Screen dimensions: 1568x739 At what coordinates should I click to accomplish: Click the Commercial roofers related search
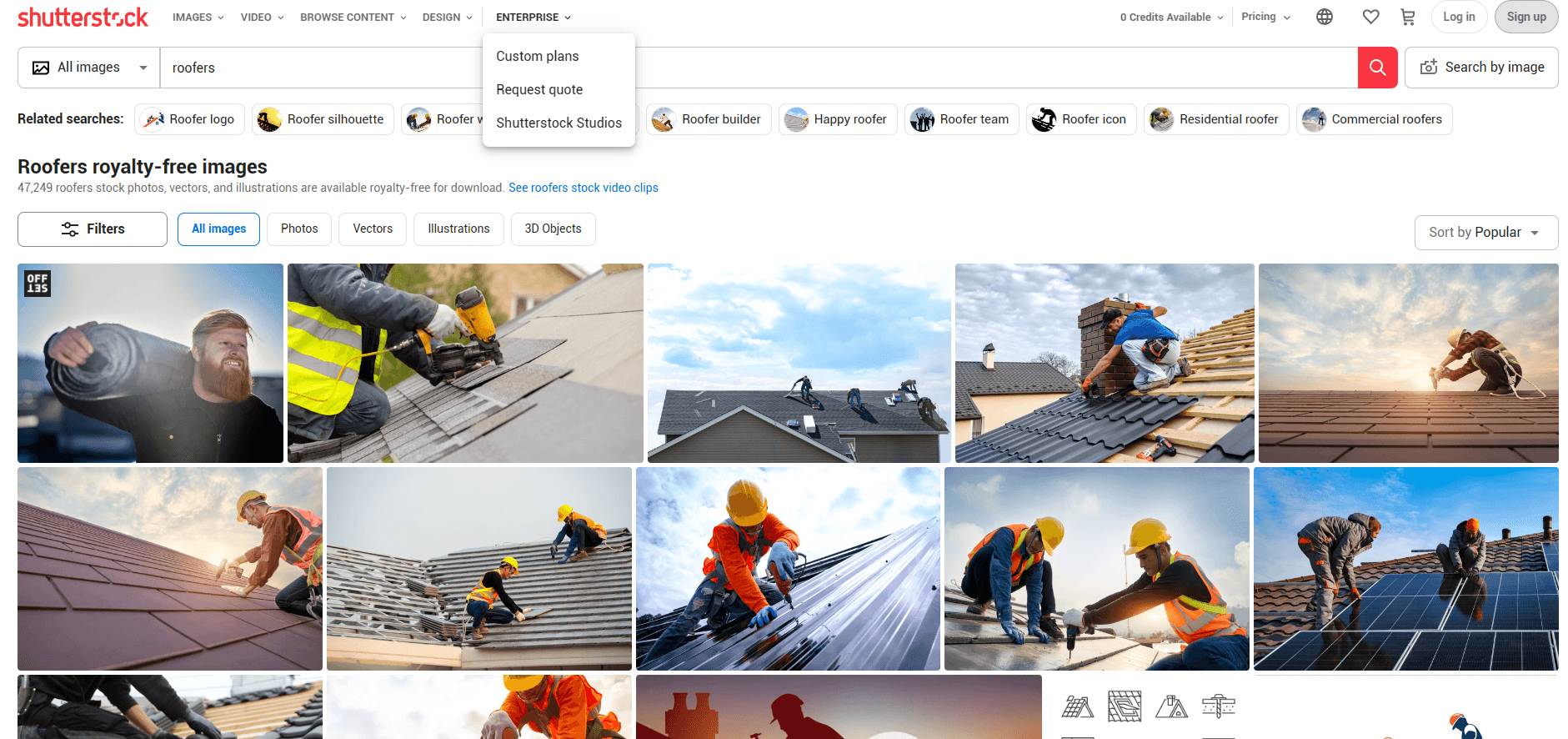pos(1374,119)
